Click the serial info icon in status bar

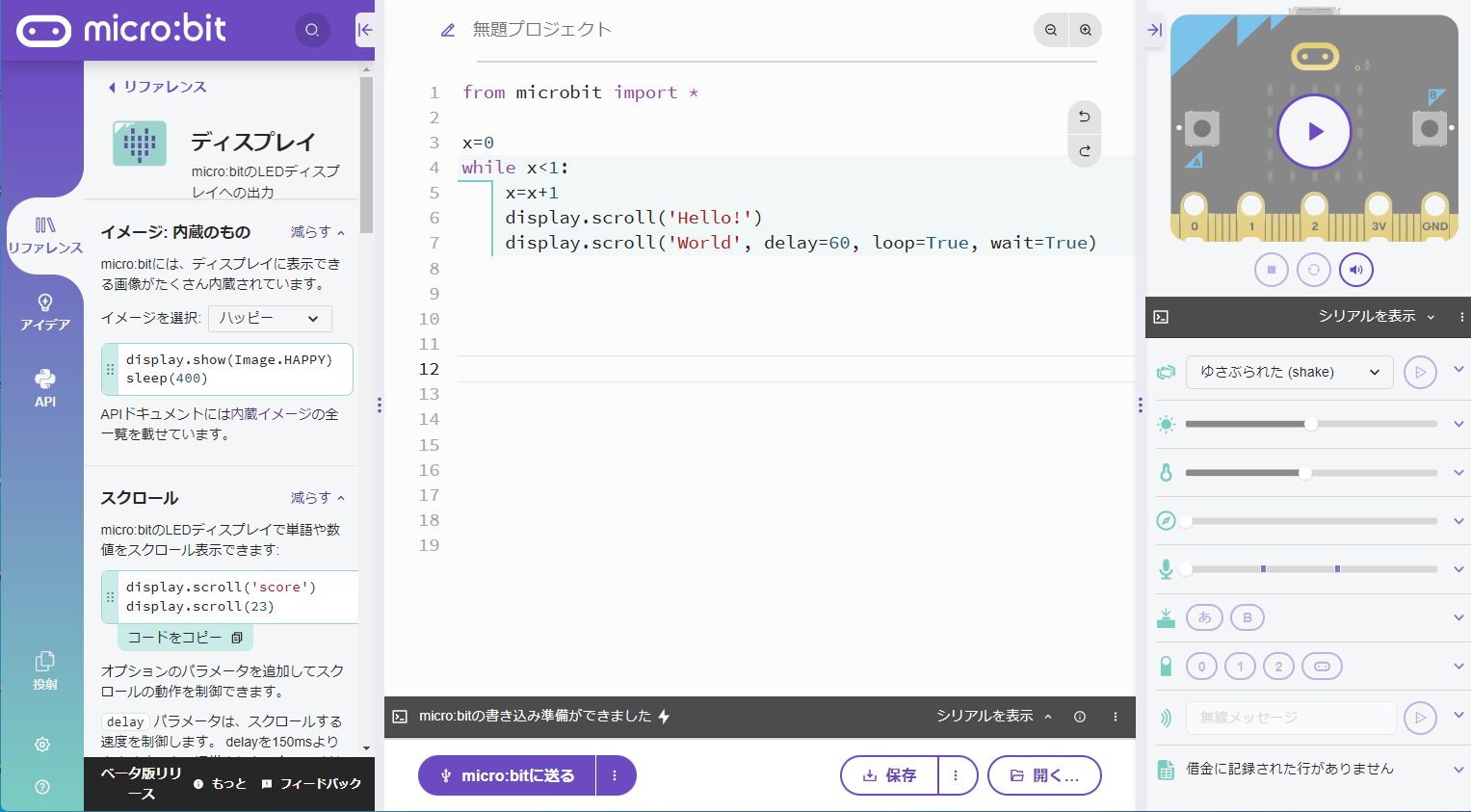[1080, 717]
